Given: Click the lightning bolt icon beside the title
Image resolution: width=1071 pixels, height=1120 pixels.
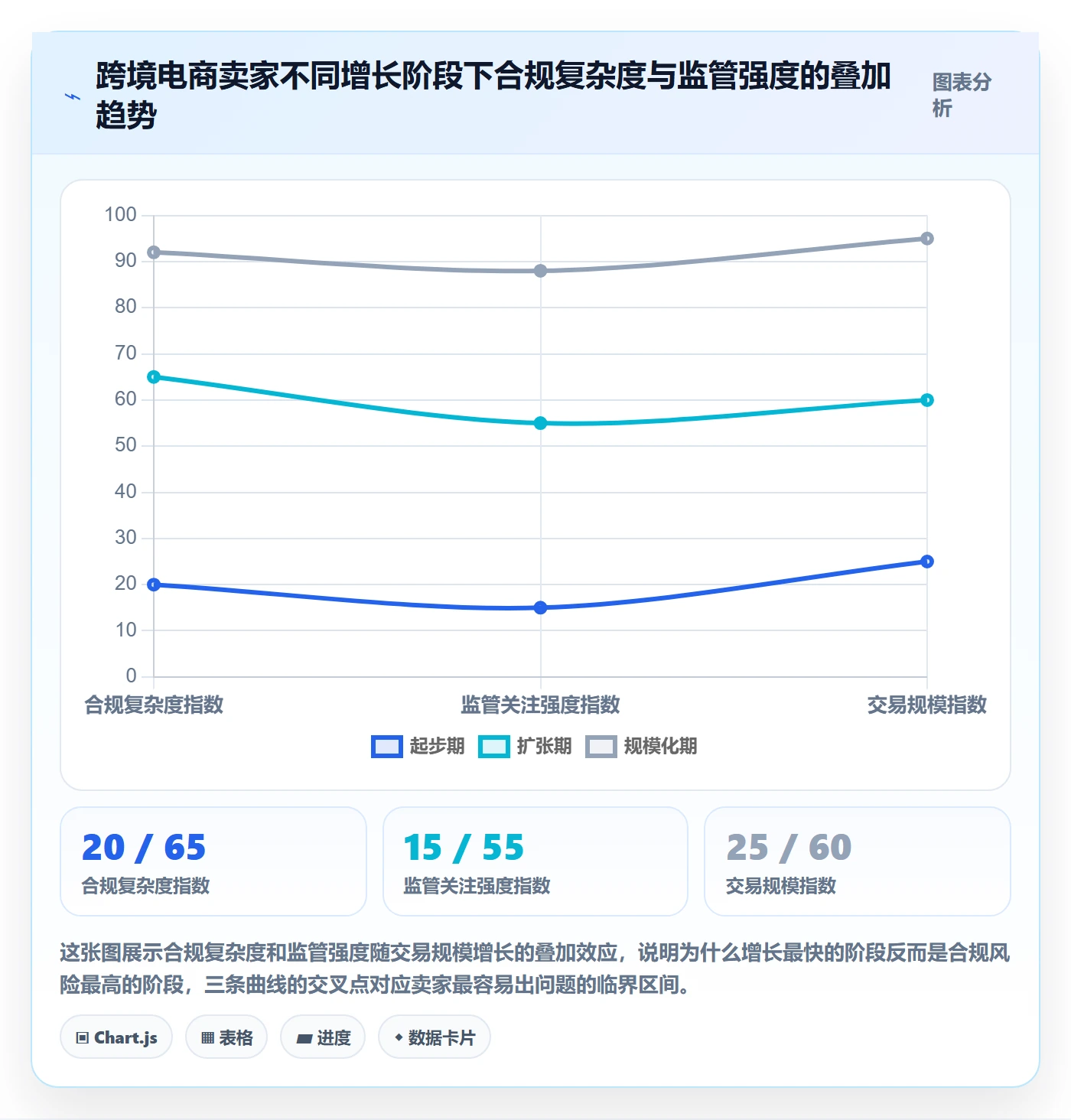Looking at the screenshot, I should (73, 96).
